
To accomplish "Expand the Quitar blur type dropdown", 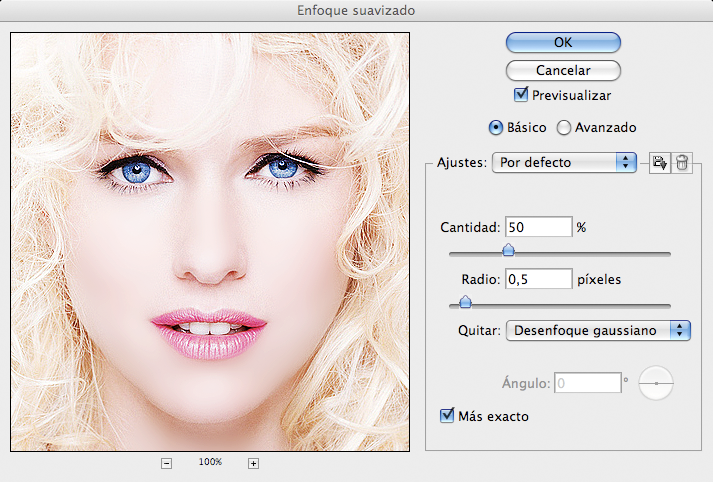I will point(598,331).
